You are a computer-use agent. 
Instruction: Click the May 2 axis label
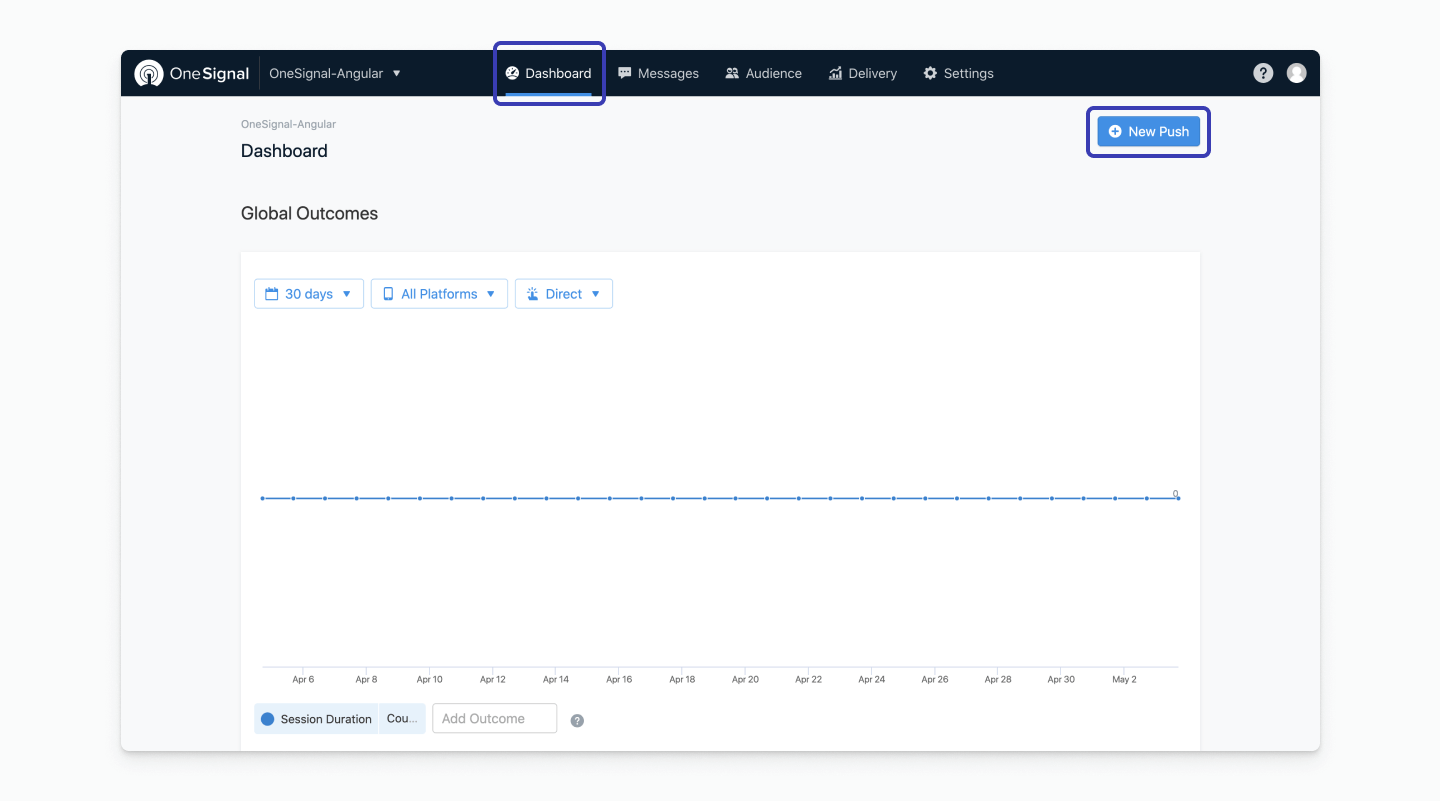click(x=1124, y=679)
